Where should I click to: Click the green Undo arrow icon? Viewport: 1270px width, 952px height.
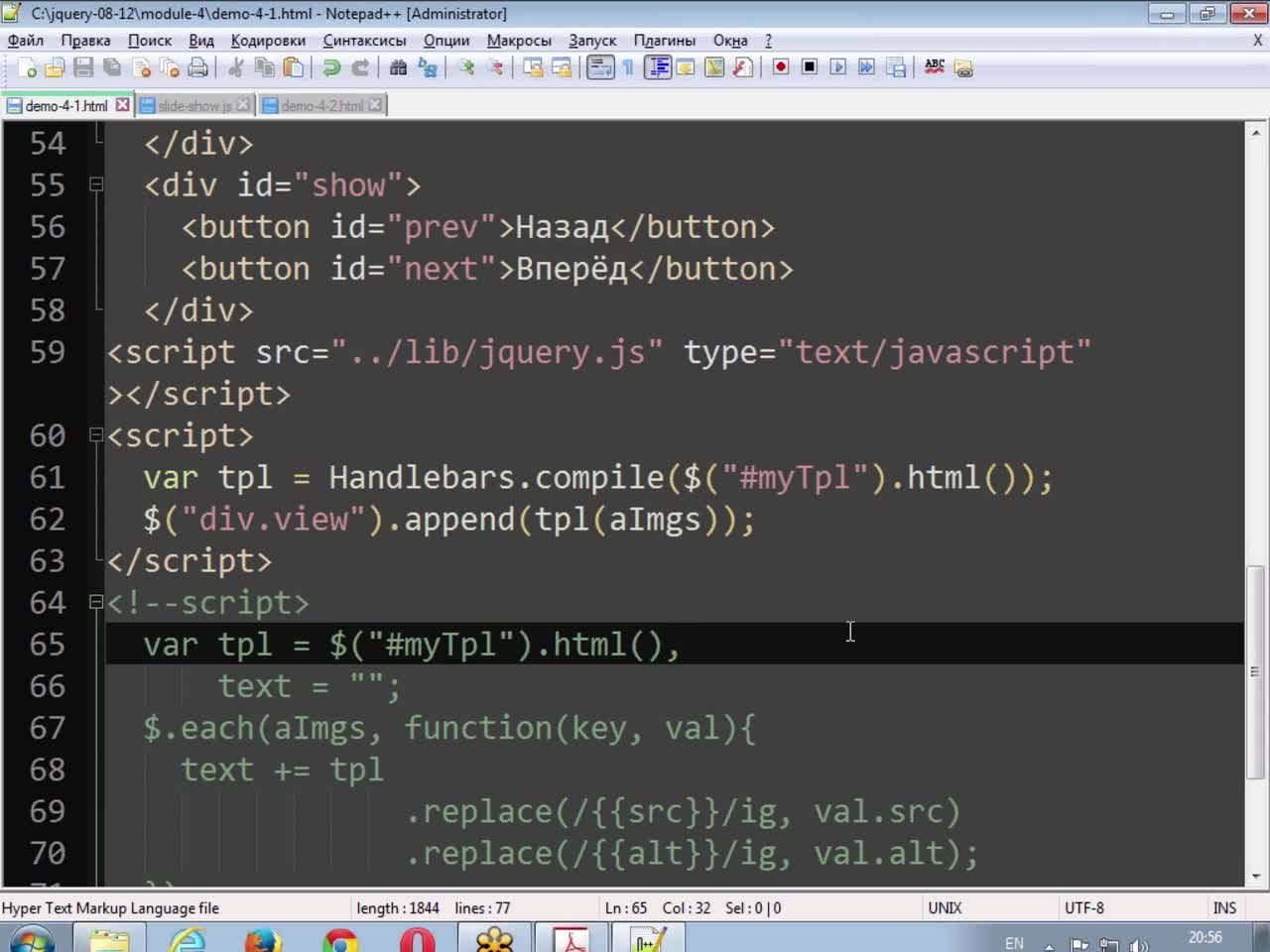point(331,67)
